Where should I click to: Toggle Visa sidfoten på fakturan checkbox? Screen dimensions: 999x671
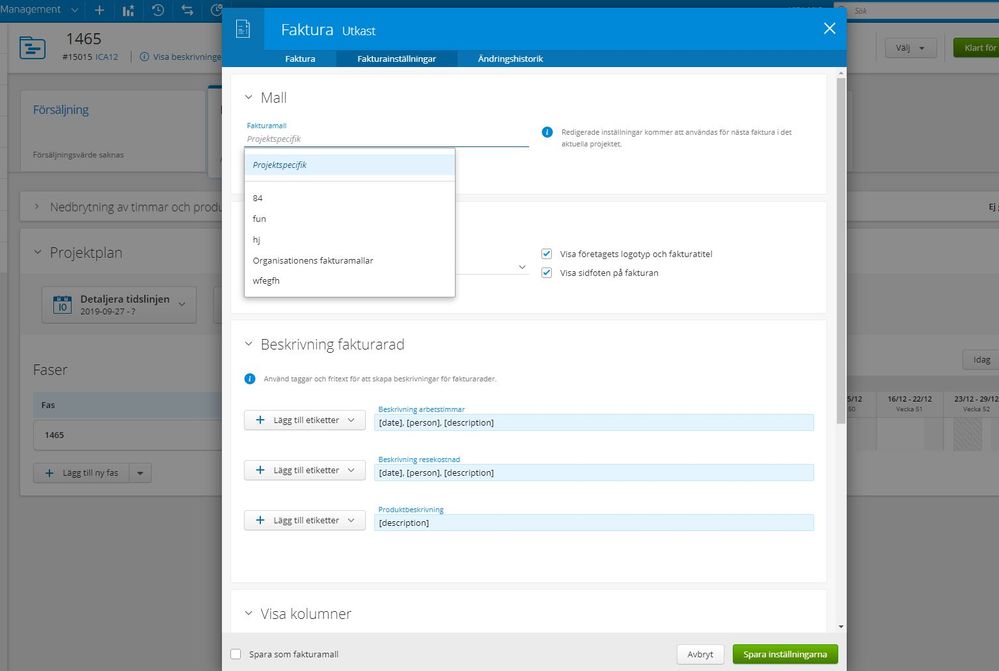(546, 273)
